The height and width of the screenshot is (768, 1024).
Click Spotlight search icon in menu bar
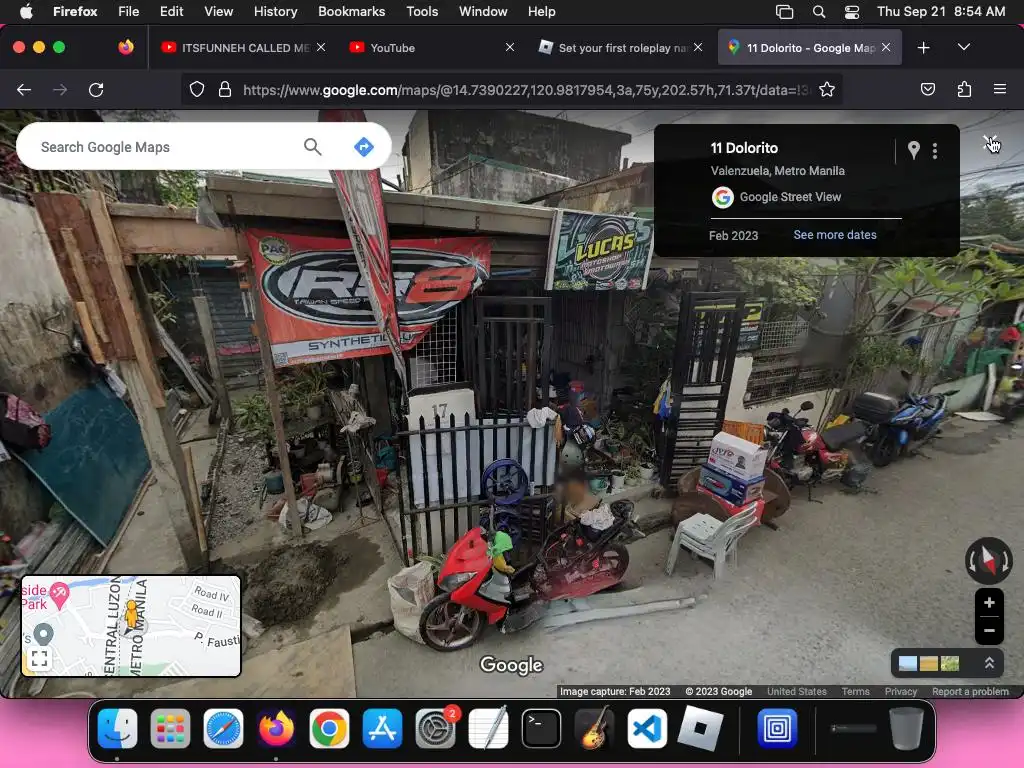pyautogui.click(x=818, y=12)
